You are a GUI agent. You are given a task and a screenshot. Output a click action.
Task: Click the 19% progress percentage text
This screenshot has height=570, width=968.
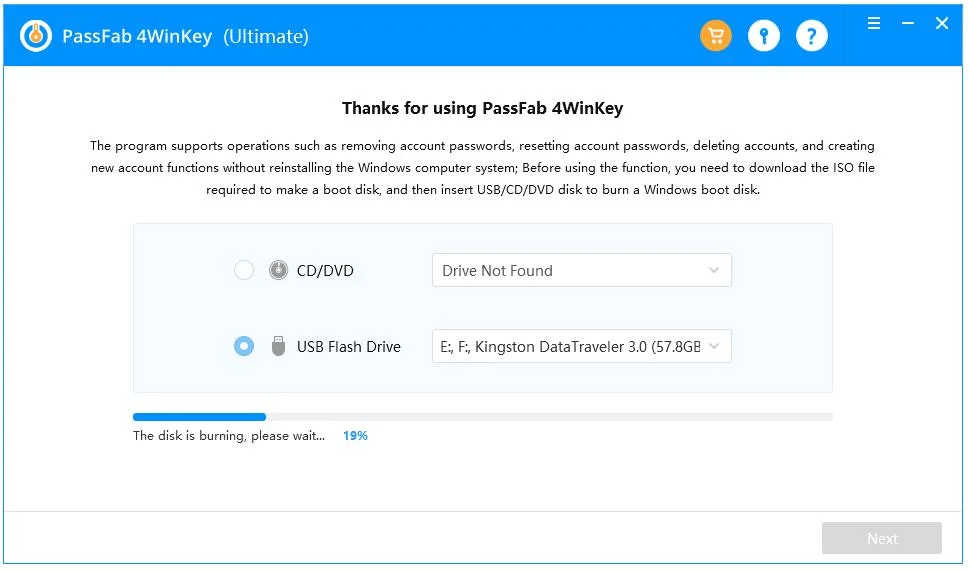click(355, 436)
